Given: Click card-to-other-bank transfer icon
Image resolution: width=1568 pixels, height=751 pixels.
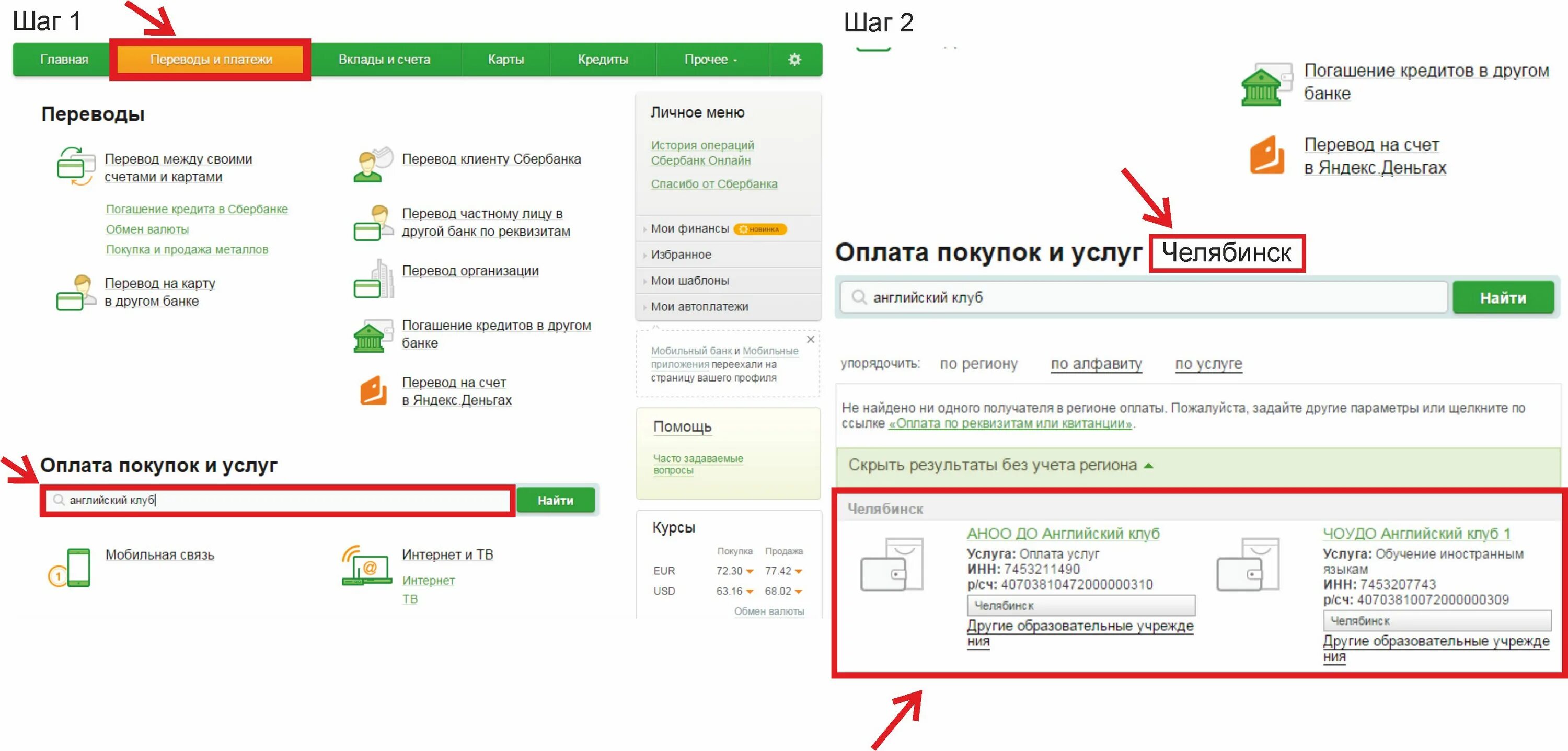Looking at the screenshot, I should [76, 292].
